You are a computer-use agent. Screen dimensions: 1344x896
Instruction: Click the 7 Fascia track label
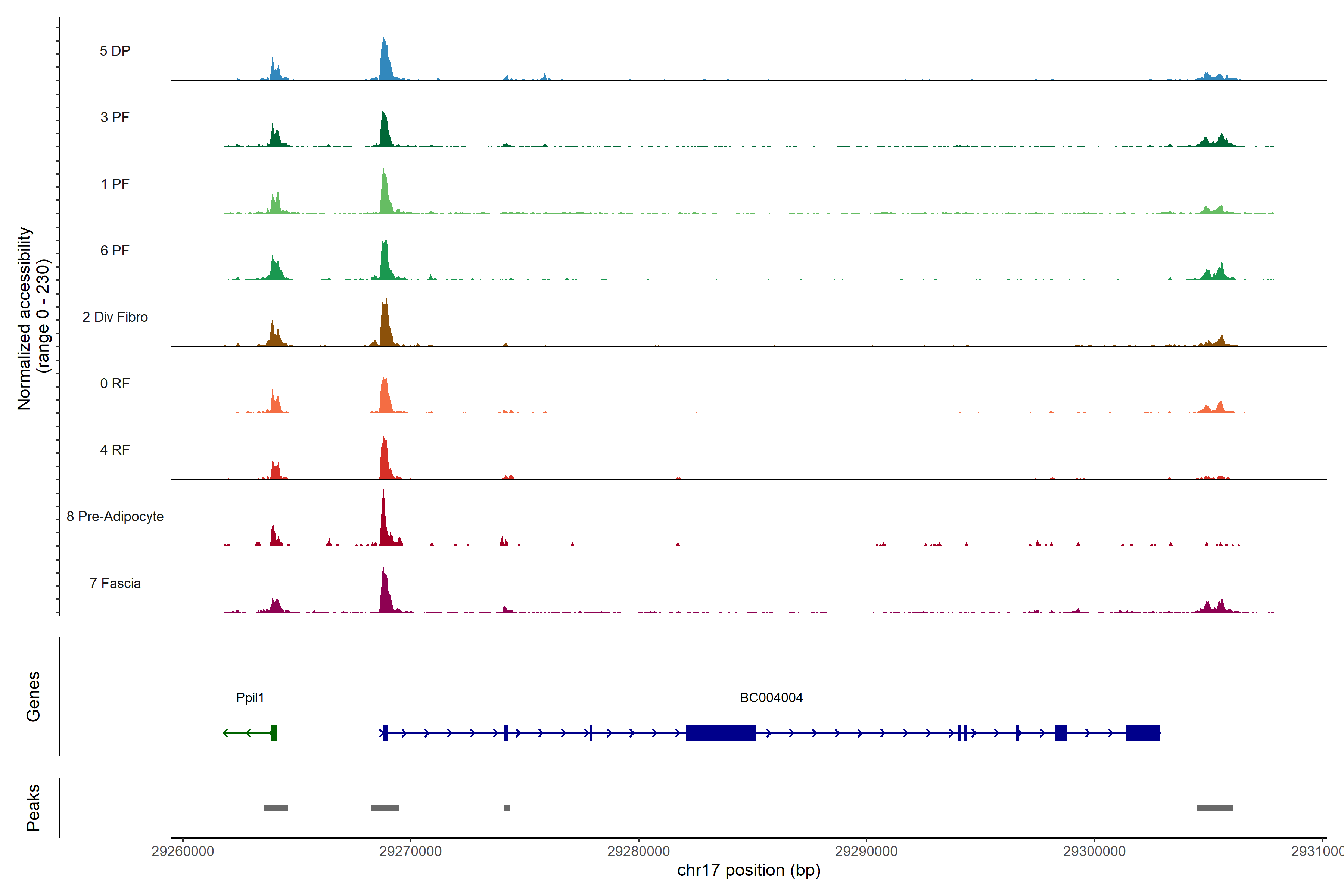(x=115, y=584)
